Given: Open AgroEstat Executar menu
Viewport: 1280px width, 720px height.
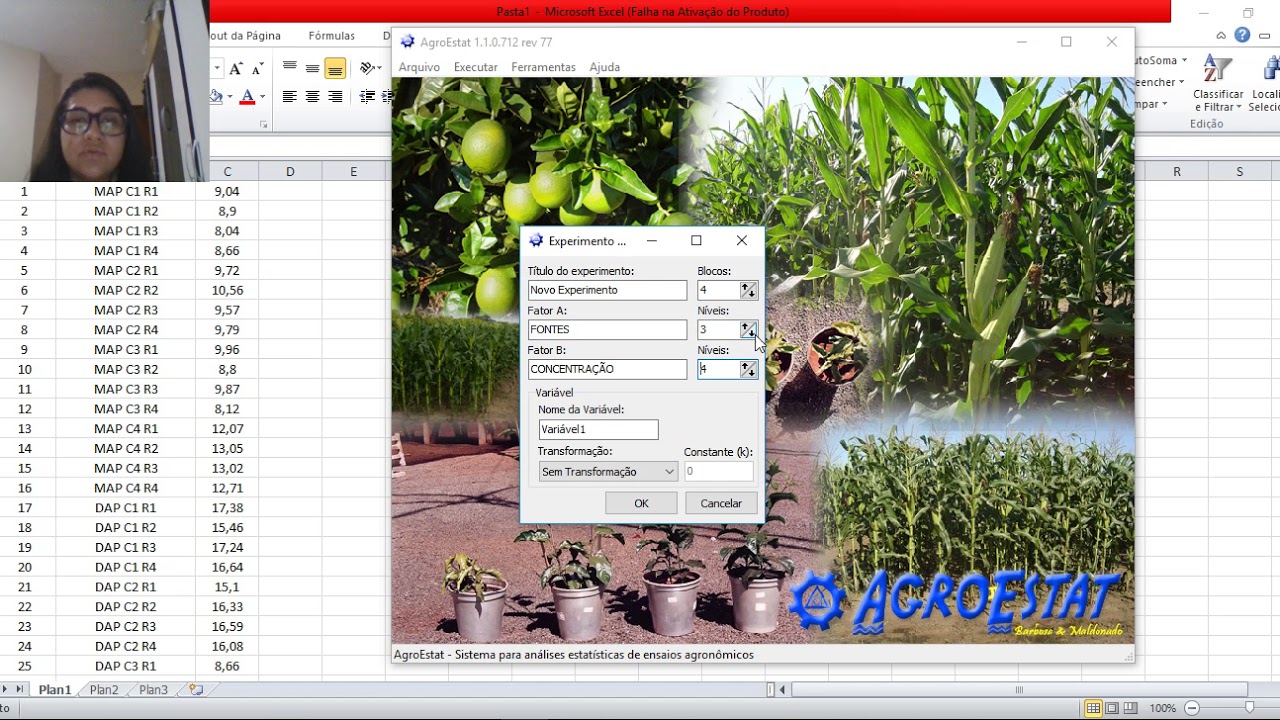Looking at the screenshot, I should (x=475, y=67).
